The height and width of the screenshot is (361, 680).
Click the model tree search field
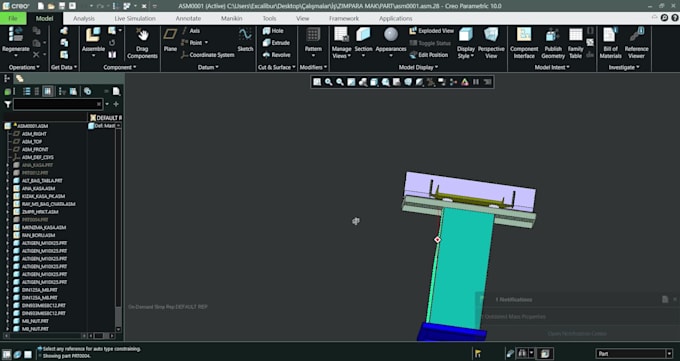coord(57,104)
